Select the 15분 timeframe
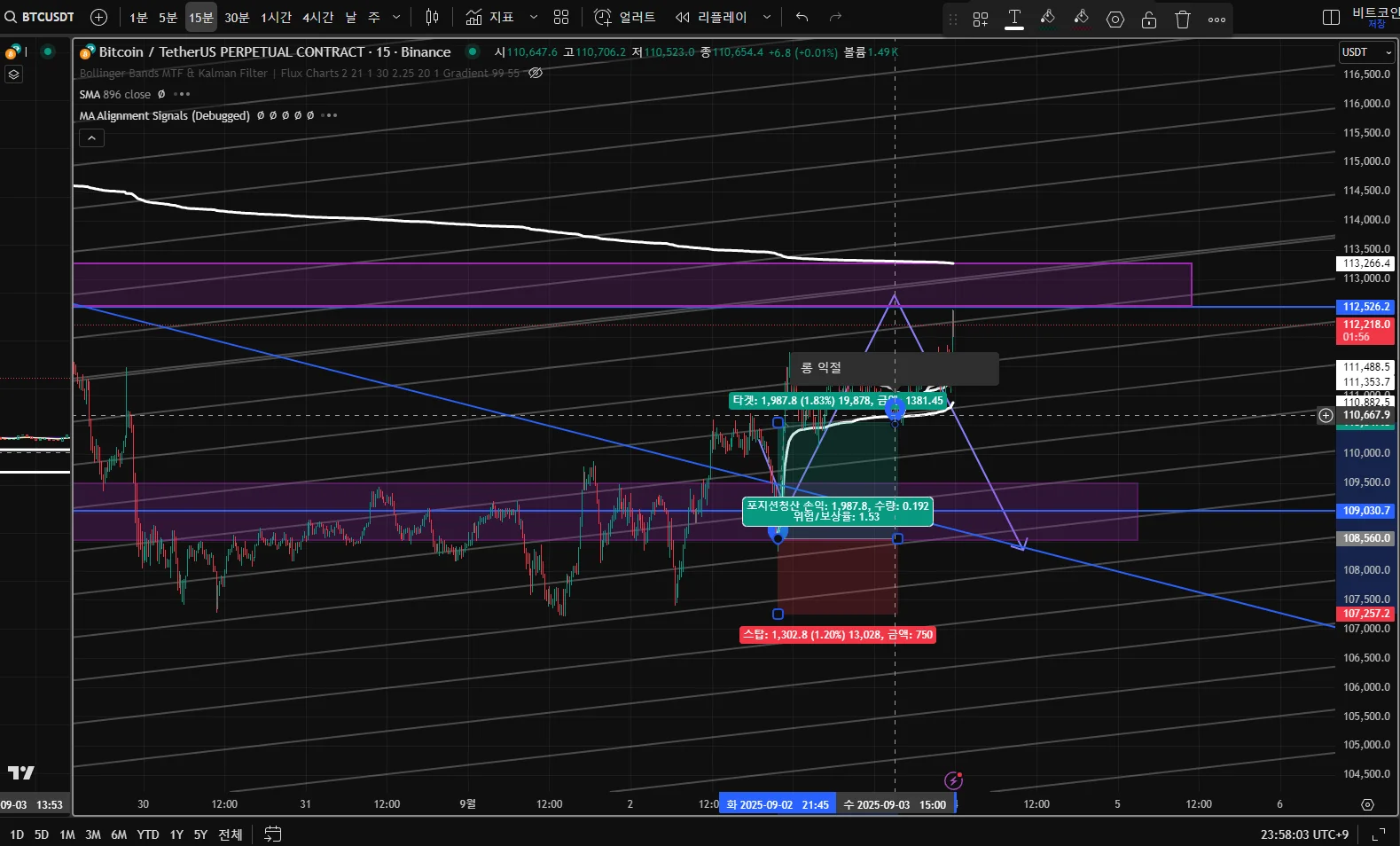This screenshot has height=846, width=1400. (200, 18)
